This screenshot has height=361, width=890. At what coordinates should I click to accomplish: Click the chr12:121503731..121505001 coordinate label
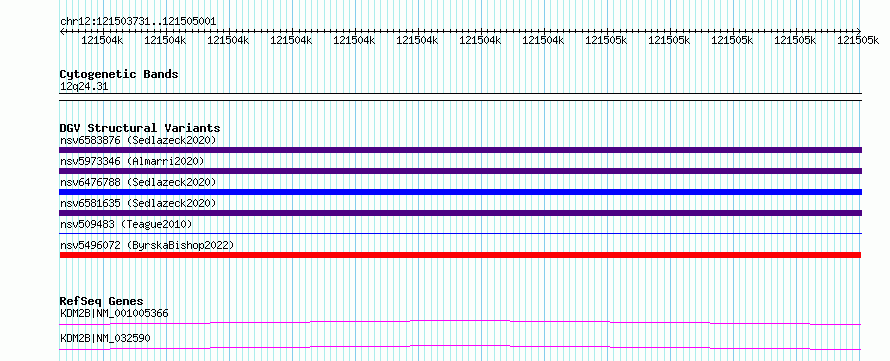[x=138, y=21]
